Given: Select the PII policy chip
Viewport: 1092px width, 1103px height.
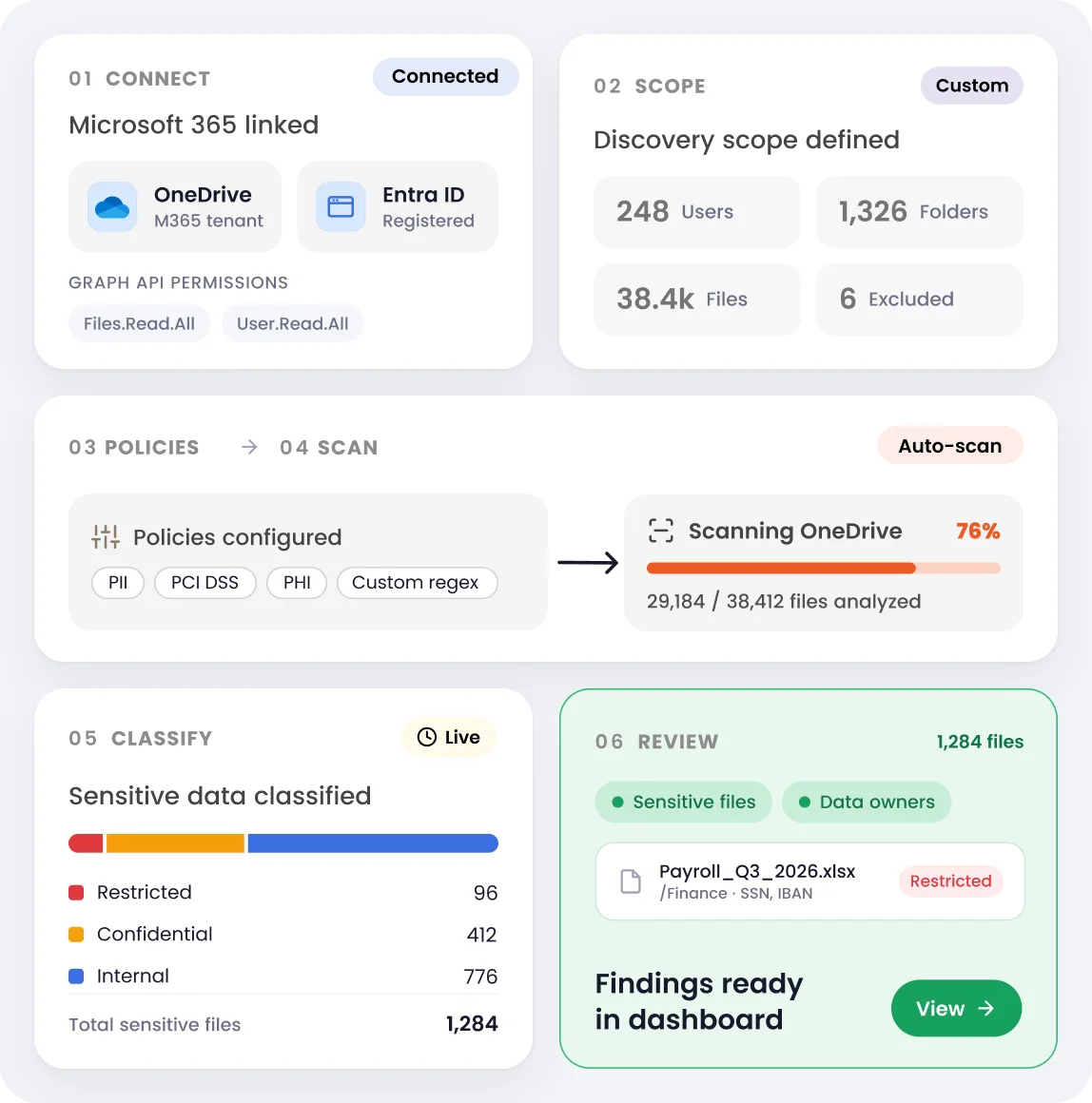Looking at the screenshot, I should pyautogui.click(x=118, y=583).
